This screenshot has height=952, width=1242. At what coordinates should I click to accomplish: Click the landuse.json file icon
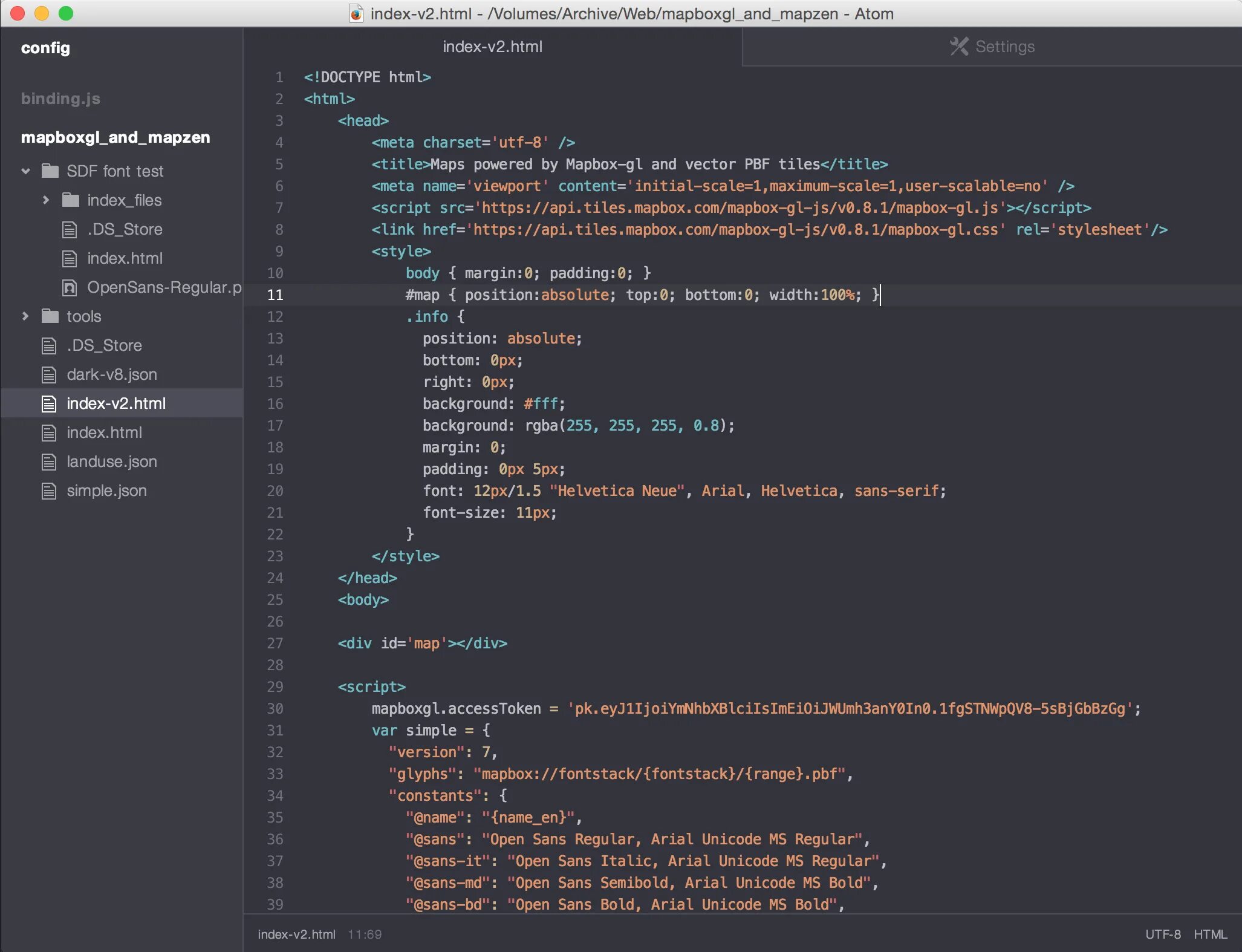49,461
